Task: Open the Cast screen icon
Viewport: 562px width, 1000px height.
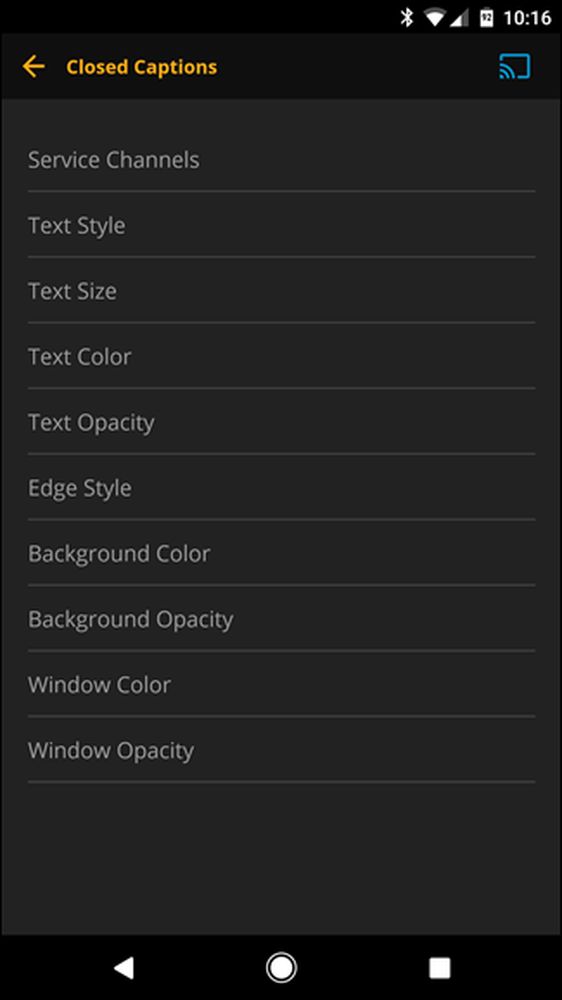Action: (x=514, y=66)
